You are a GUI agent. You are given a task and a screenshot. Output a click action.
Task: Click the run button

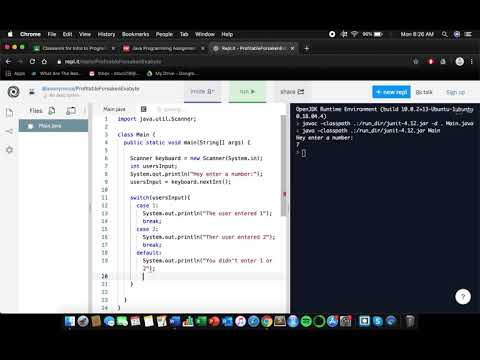point(247,92)
